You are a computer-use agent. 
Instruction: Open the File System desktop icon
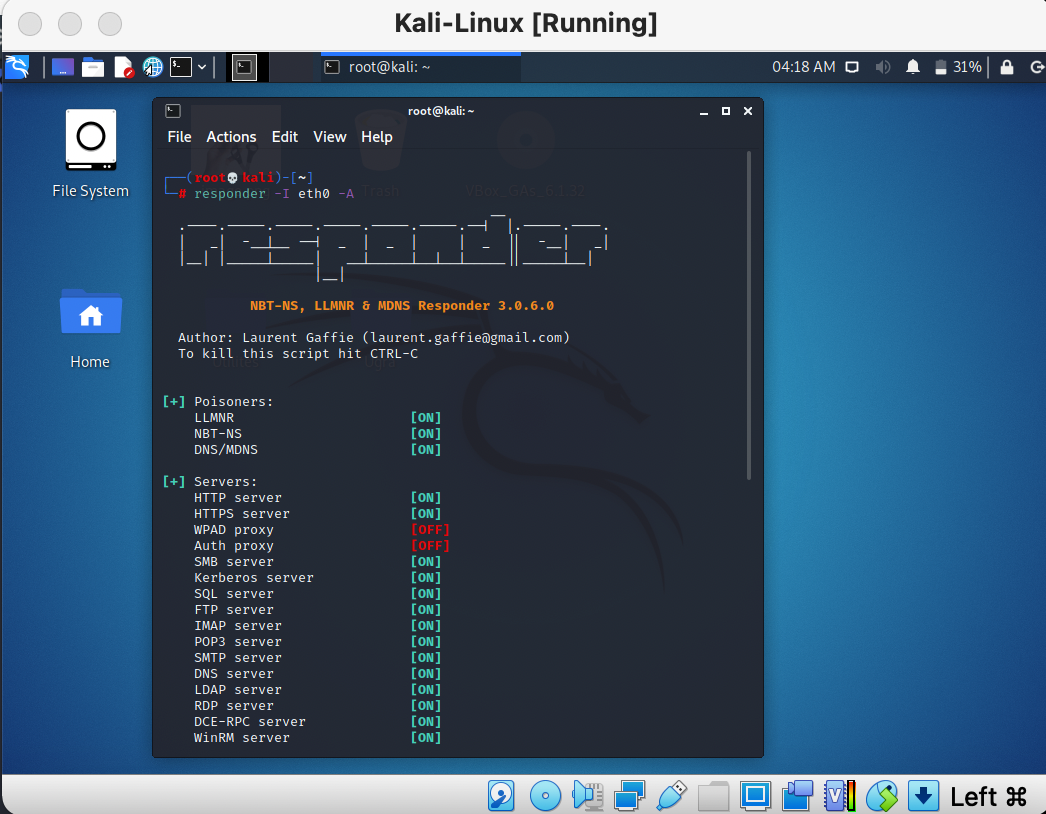pyautogui.click(x=91, y=154)
